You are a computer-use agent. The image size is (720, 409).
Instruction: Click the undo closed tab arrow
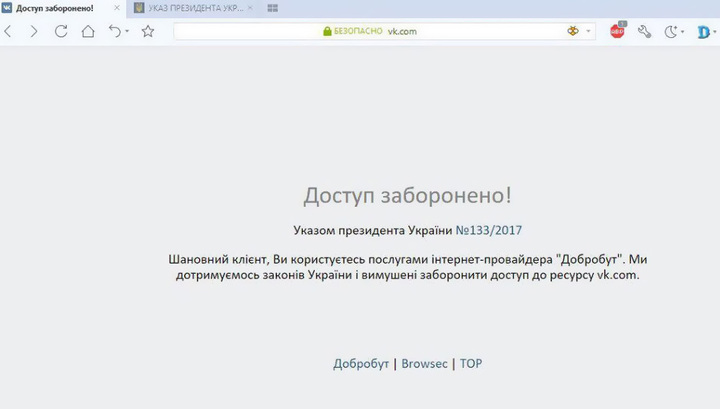tap(114, 31)
